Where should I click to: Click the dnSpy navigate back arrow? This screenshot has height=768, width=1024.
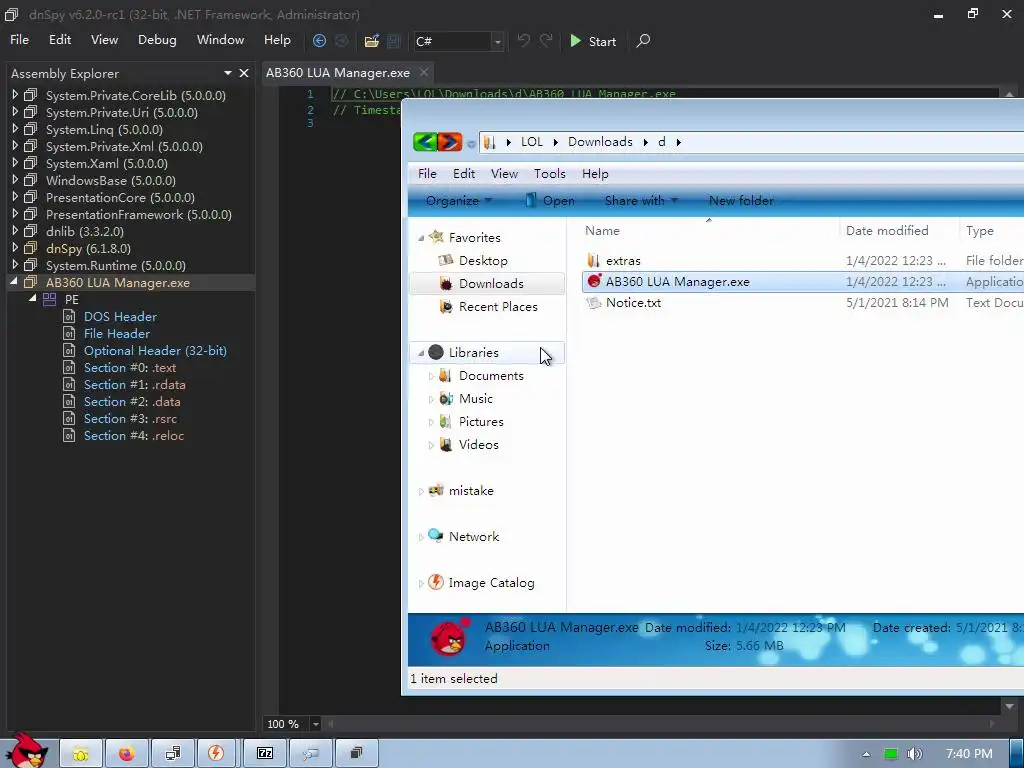click(x=319, y=41)
